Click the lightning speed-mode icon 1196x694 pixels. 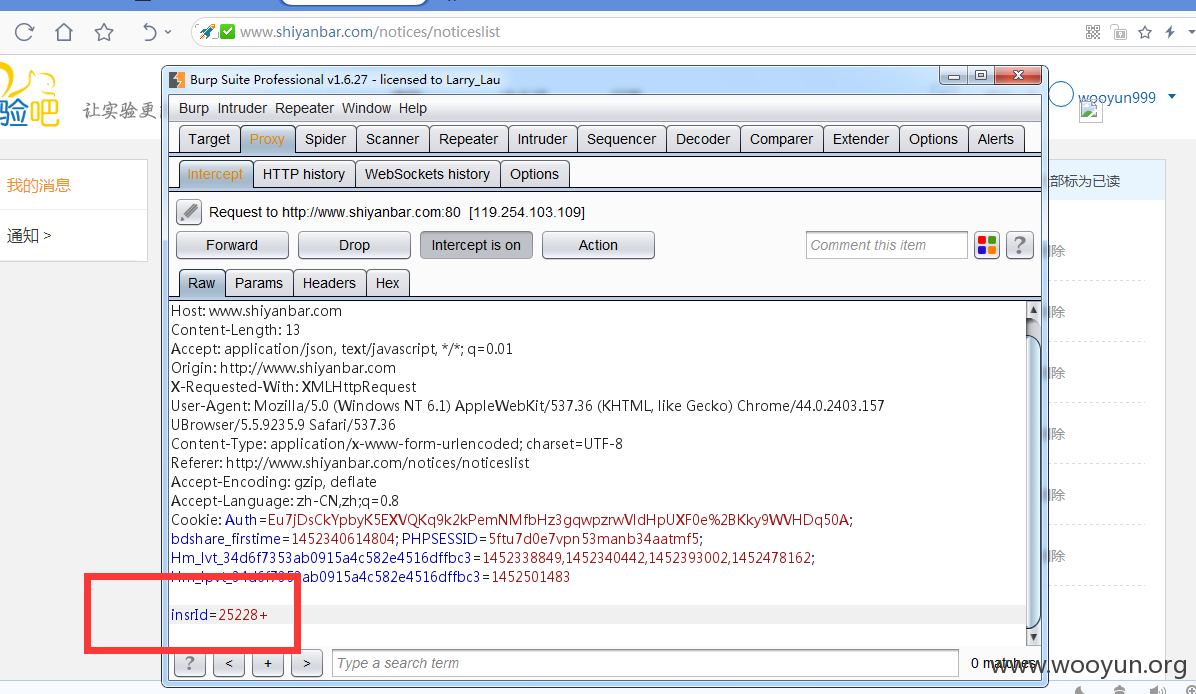(1170, 32)
